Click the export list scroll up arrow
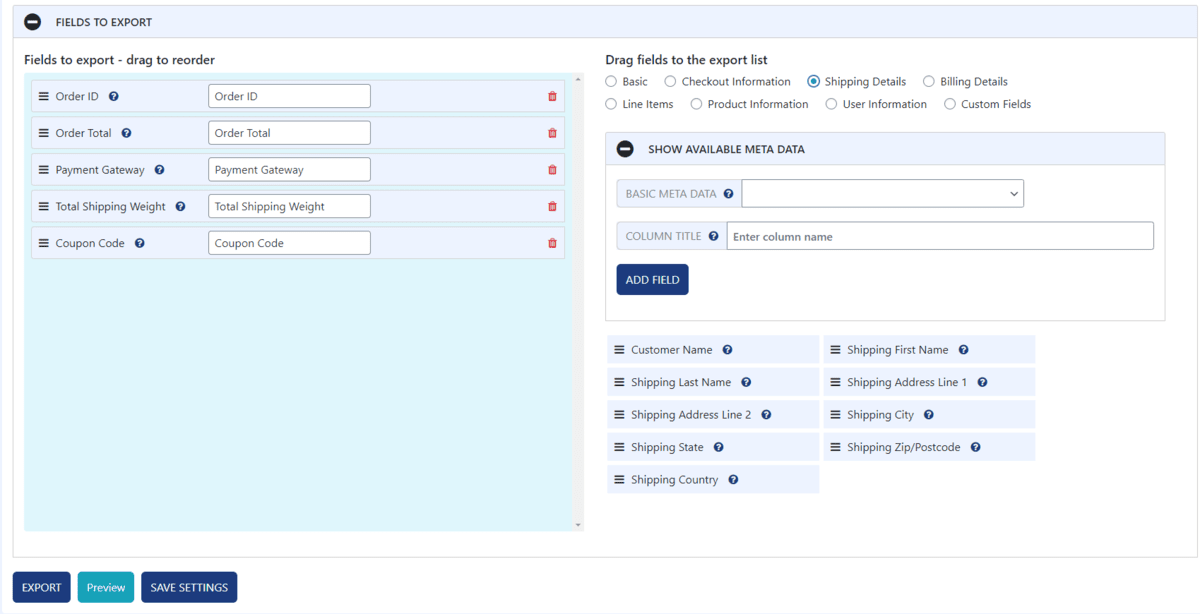 (x=578, y=80)
